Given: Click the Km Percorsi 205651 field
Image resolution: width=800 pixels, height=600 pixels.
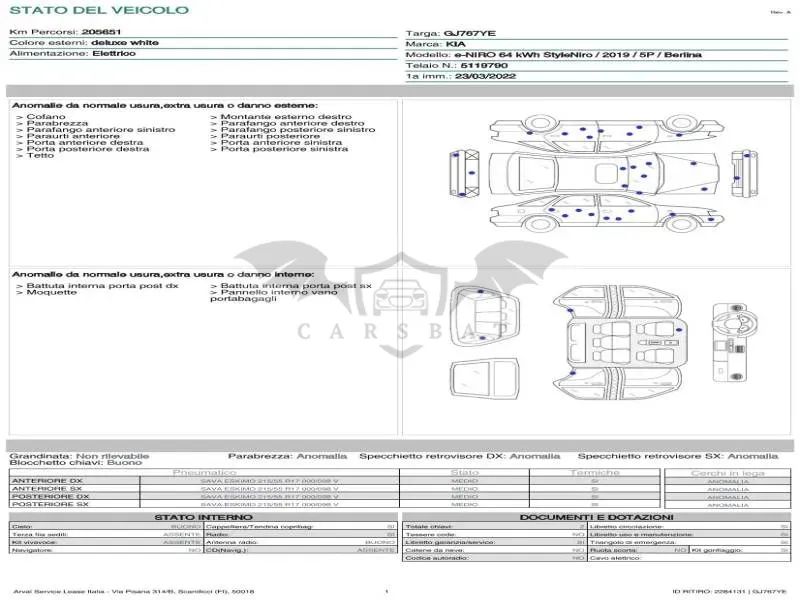Looking at the screenshot, I should [65, 32].
